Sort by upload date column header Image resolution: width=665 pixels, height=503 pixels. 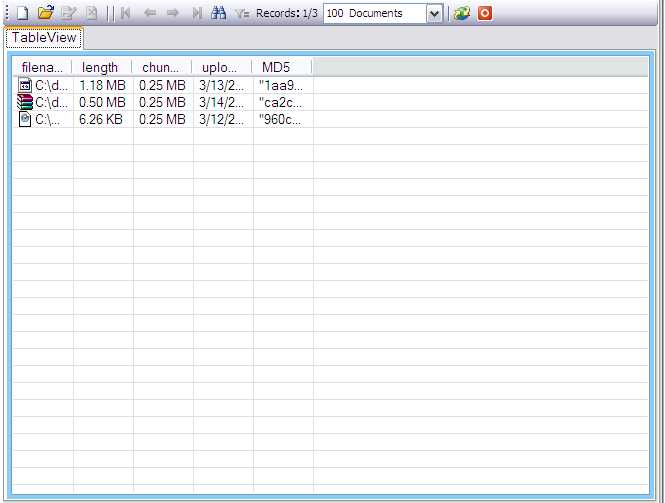(x=221, y=67)
